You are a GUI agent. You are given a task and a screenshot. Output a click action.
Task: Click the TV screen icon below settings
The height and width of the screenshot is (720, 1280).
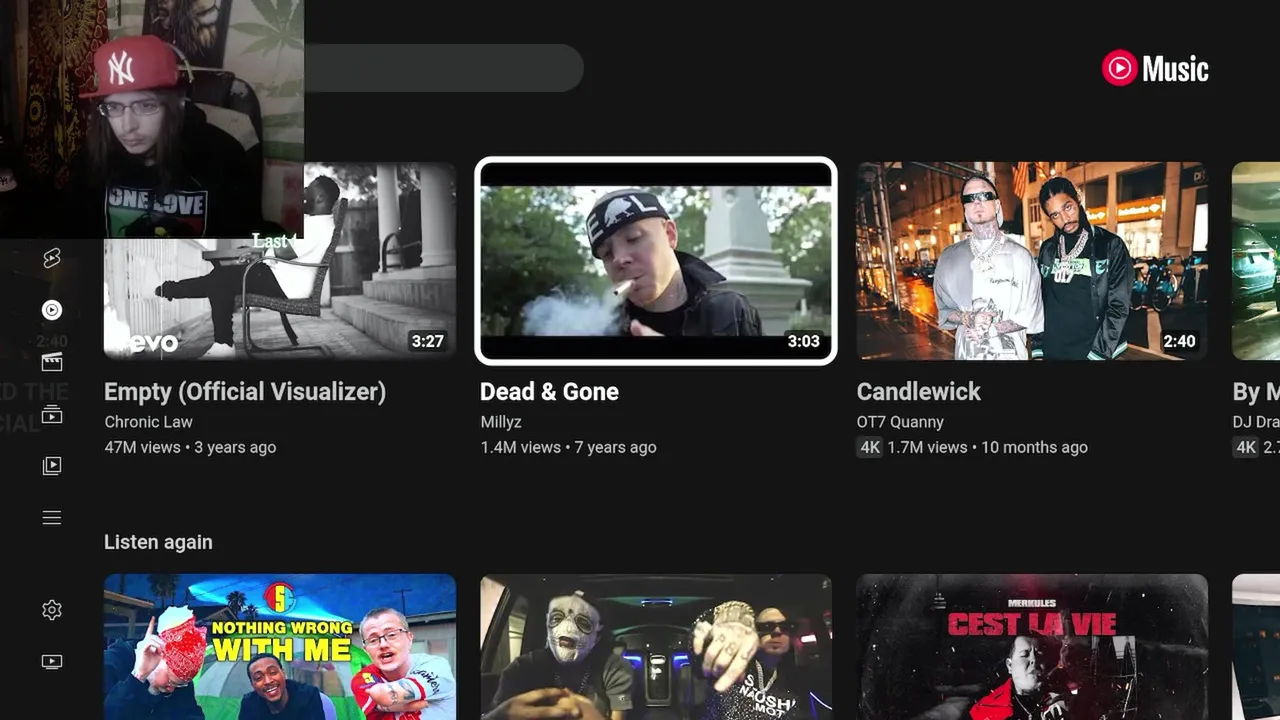click(x=52, y=662)
